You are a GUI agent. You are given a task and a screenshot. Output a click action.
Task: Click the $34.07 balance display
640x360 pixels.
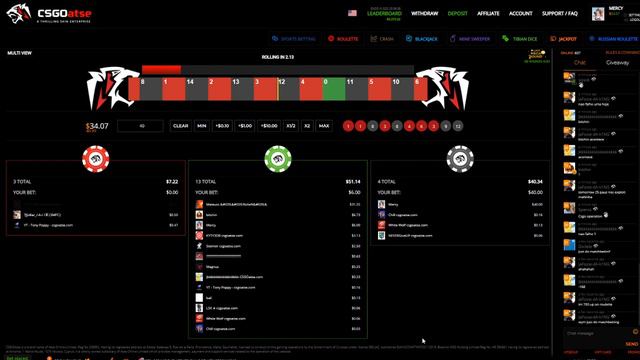click(97, 126)
